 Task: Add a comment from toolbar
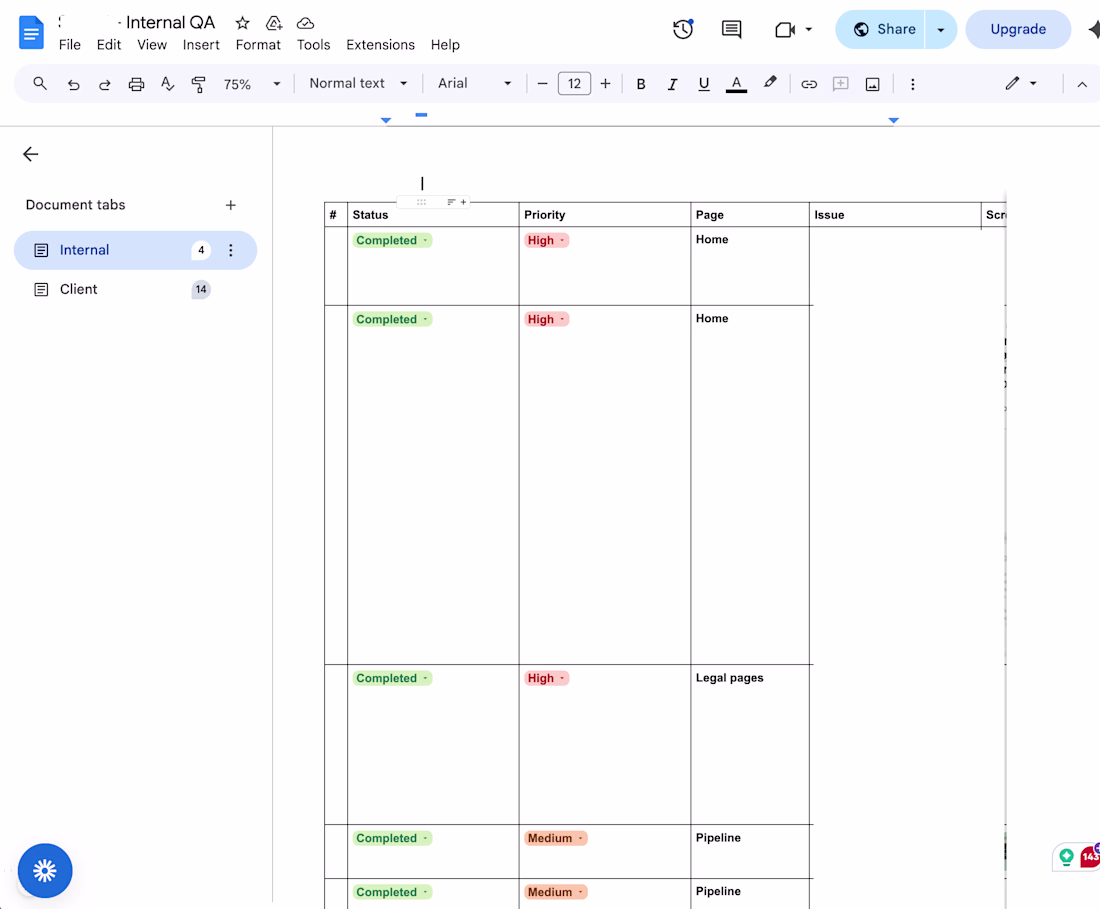(x=840, y=84)
